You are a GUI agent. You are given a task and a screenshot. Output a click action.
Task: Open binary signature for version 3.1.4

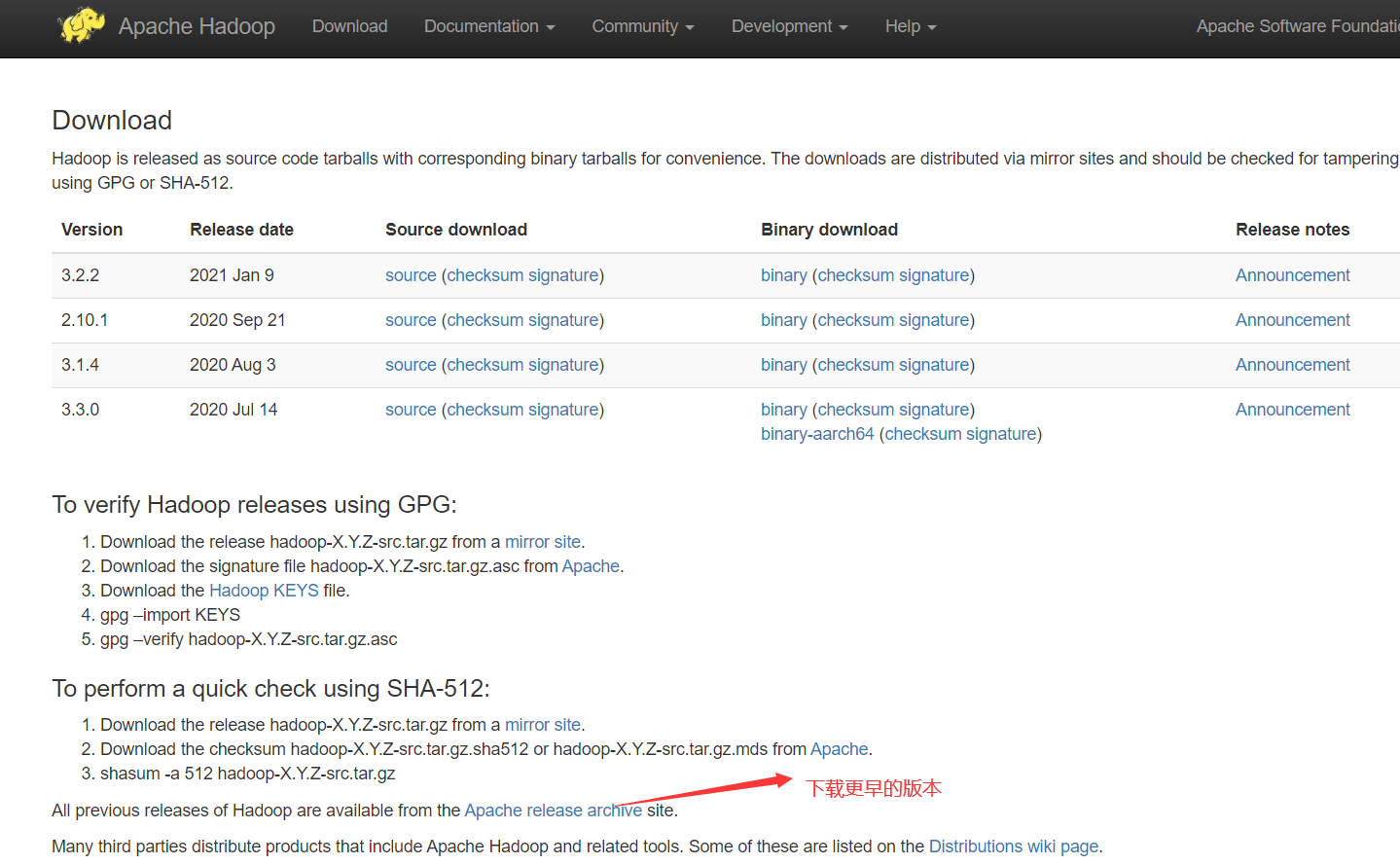[934, 365]
